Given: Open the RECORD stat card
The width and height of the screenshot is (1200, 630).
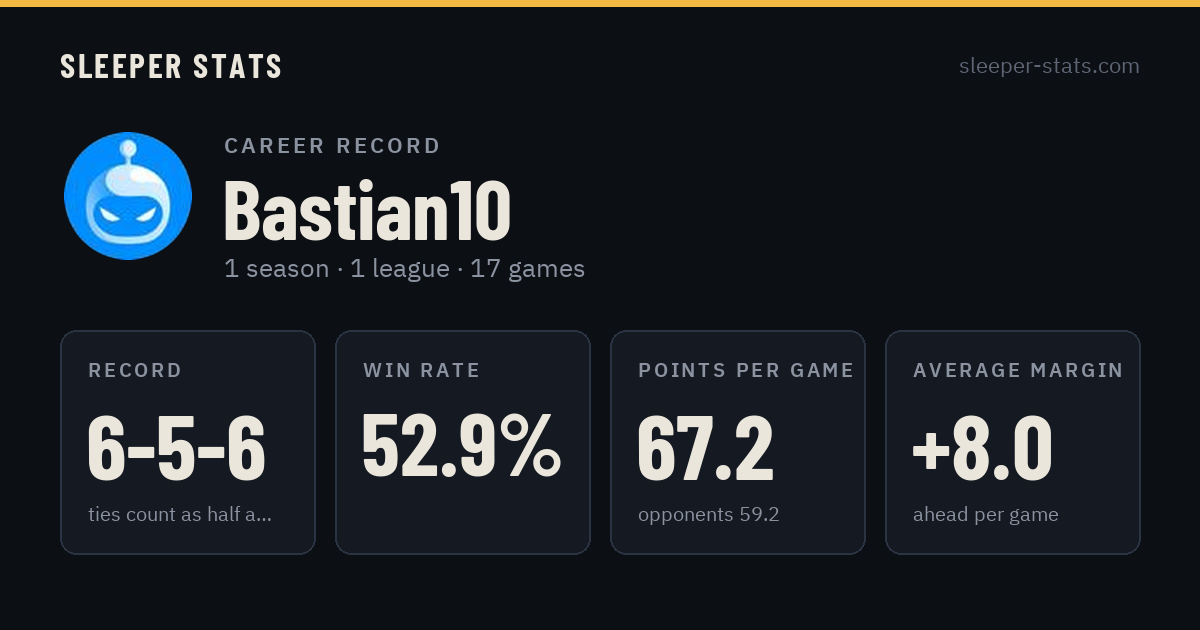Looking at the screenshot, I should click(188, 442).
